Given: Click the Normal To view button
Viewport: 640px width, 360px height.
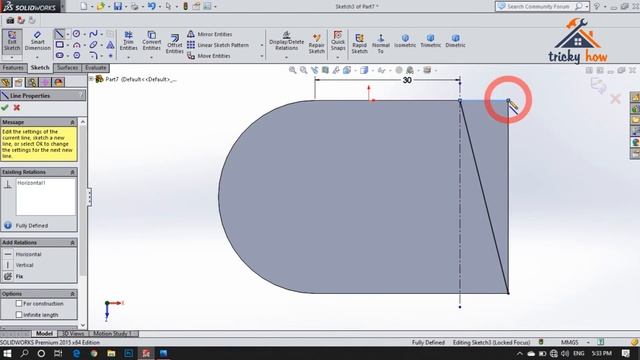Looking at the screenshot, I should (x=380, y=44).
